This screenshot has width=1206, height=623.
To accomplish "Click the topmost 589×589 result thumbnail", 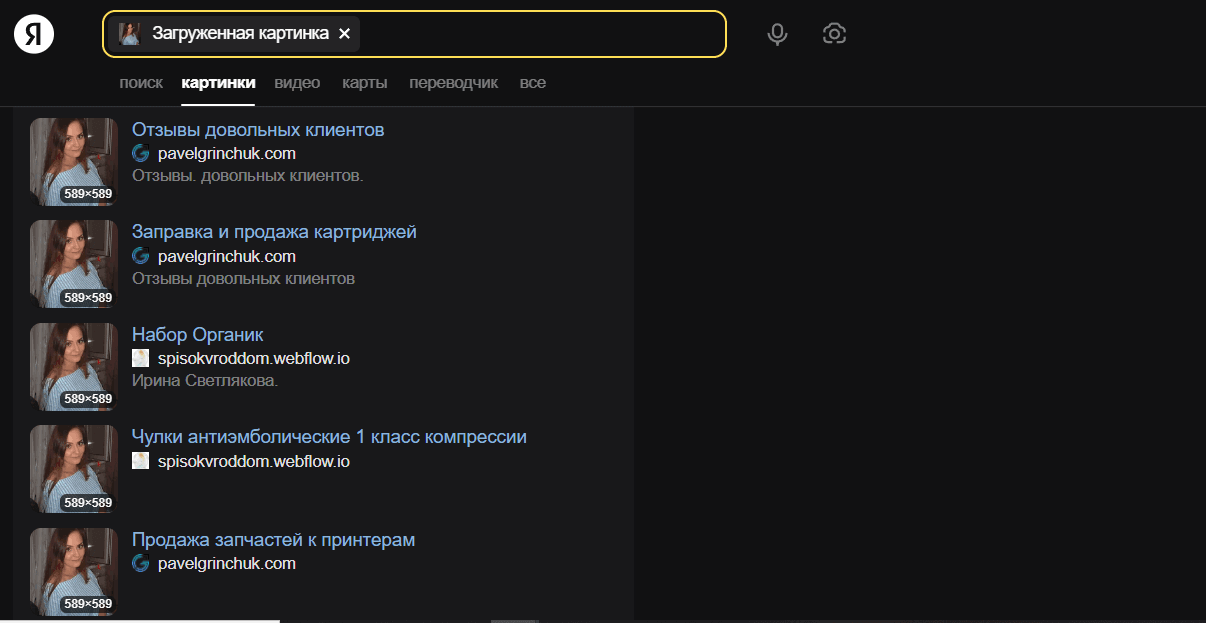I will tap(73, 161).
